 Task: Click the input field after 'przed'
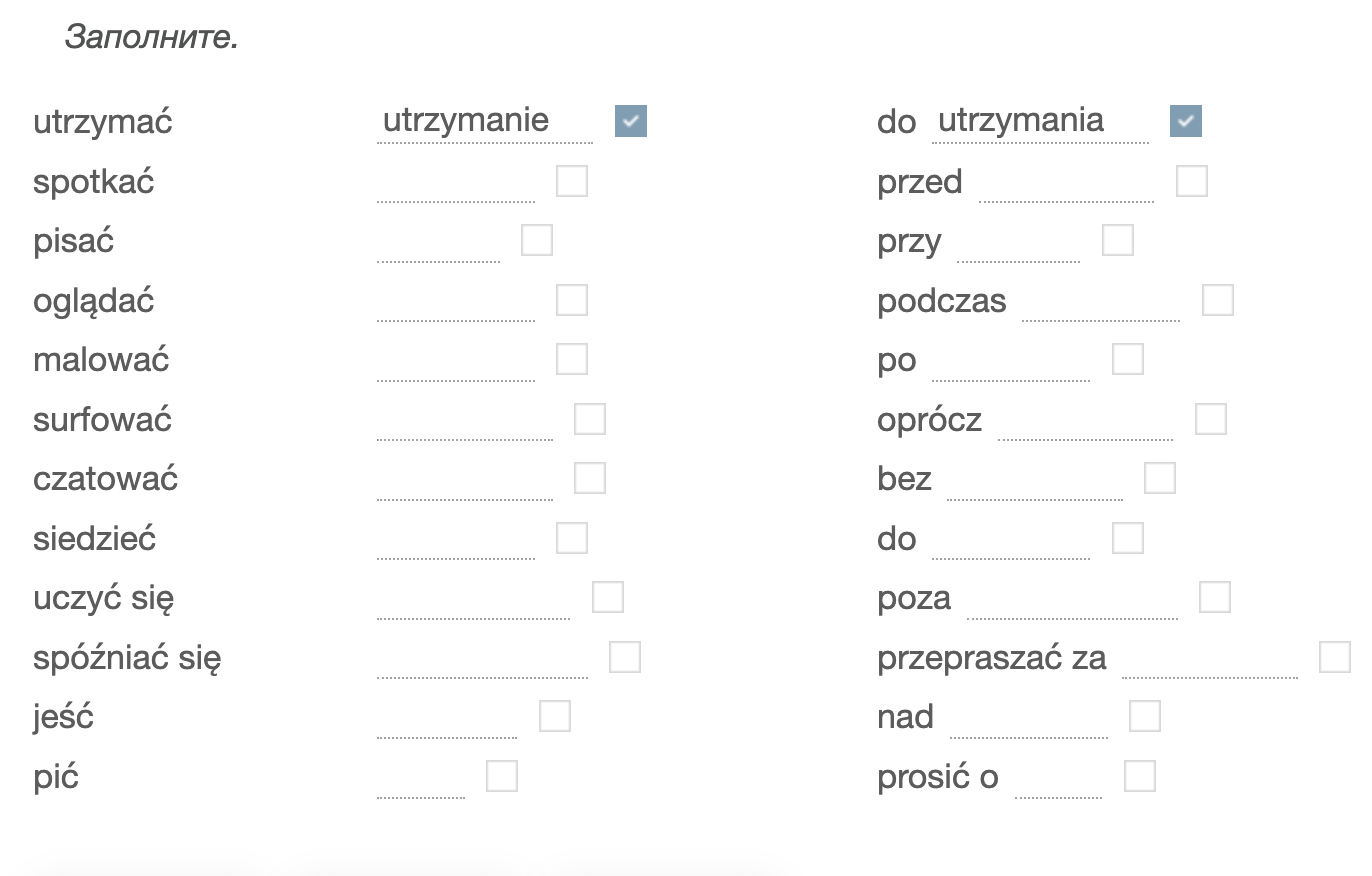point(1066,182)
